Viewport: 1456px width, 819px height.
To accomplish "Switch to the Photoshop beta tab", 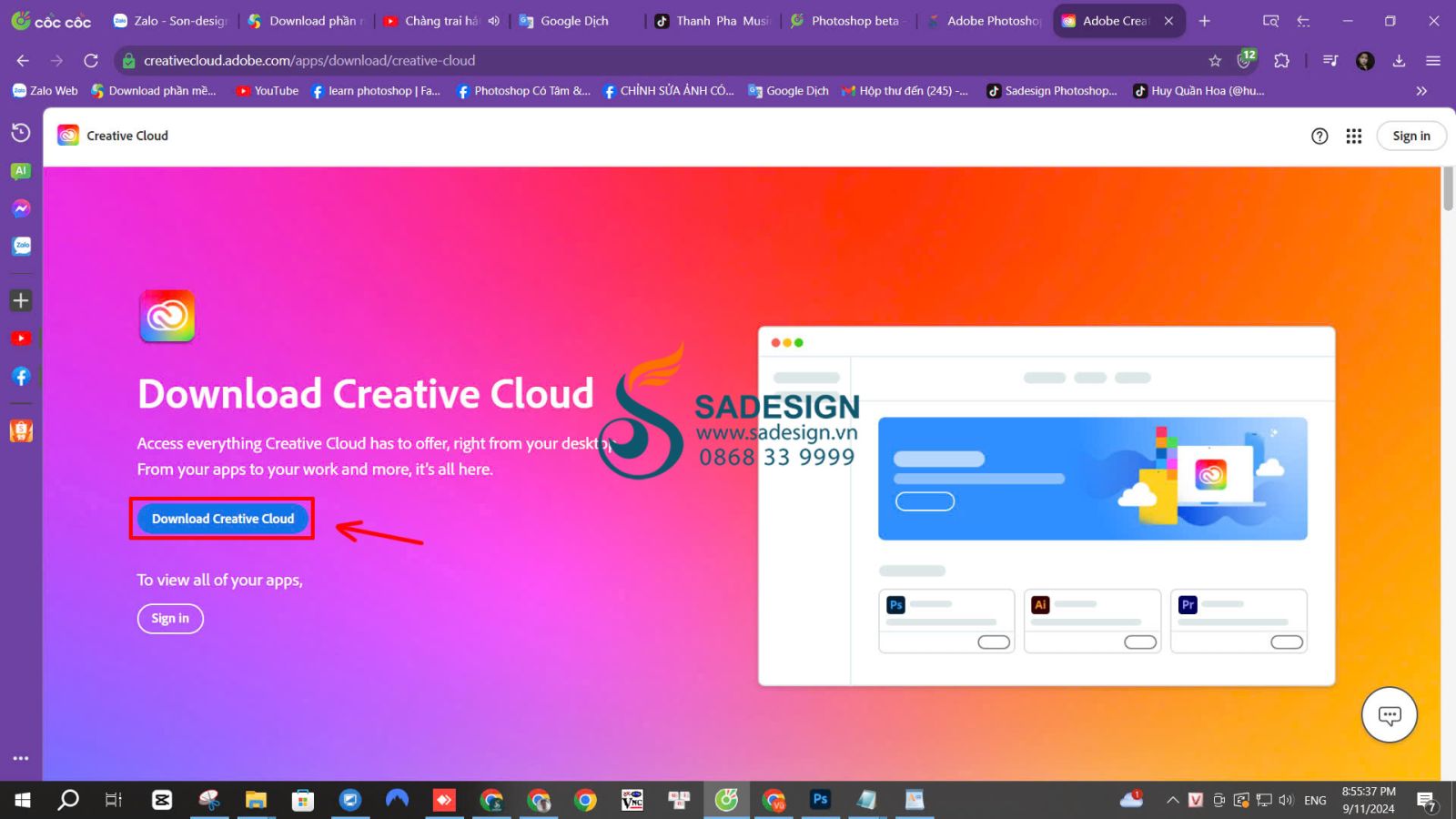I will 848,21.
